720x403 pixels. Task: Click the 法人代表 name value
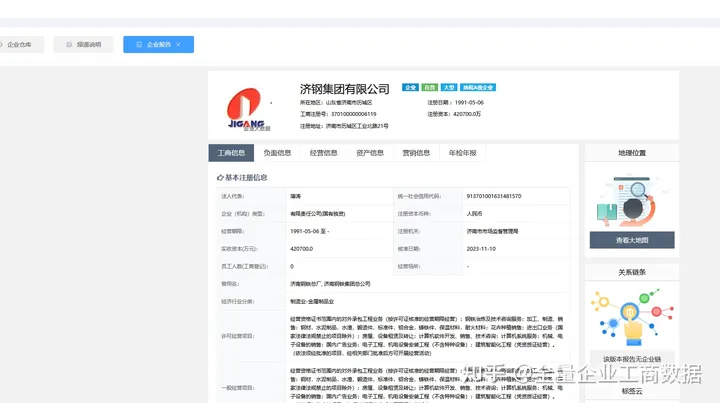(295, 196)
